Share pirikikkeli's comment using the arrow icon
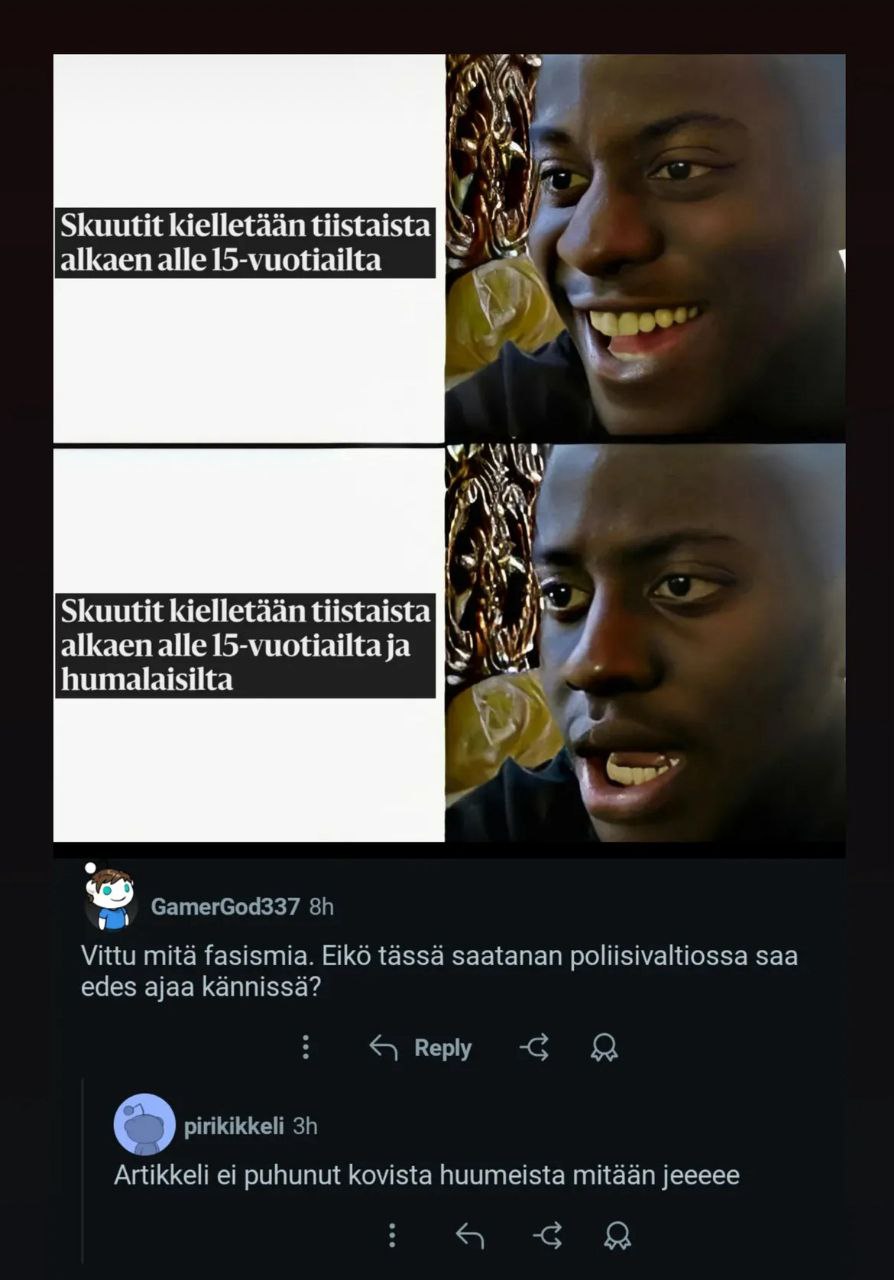 547,1236
